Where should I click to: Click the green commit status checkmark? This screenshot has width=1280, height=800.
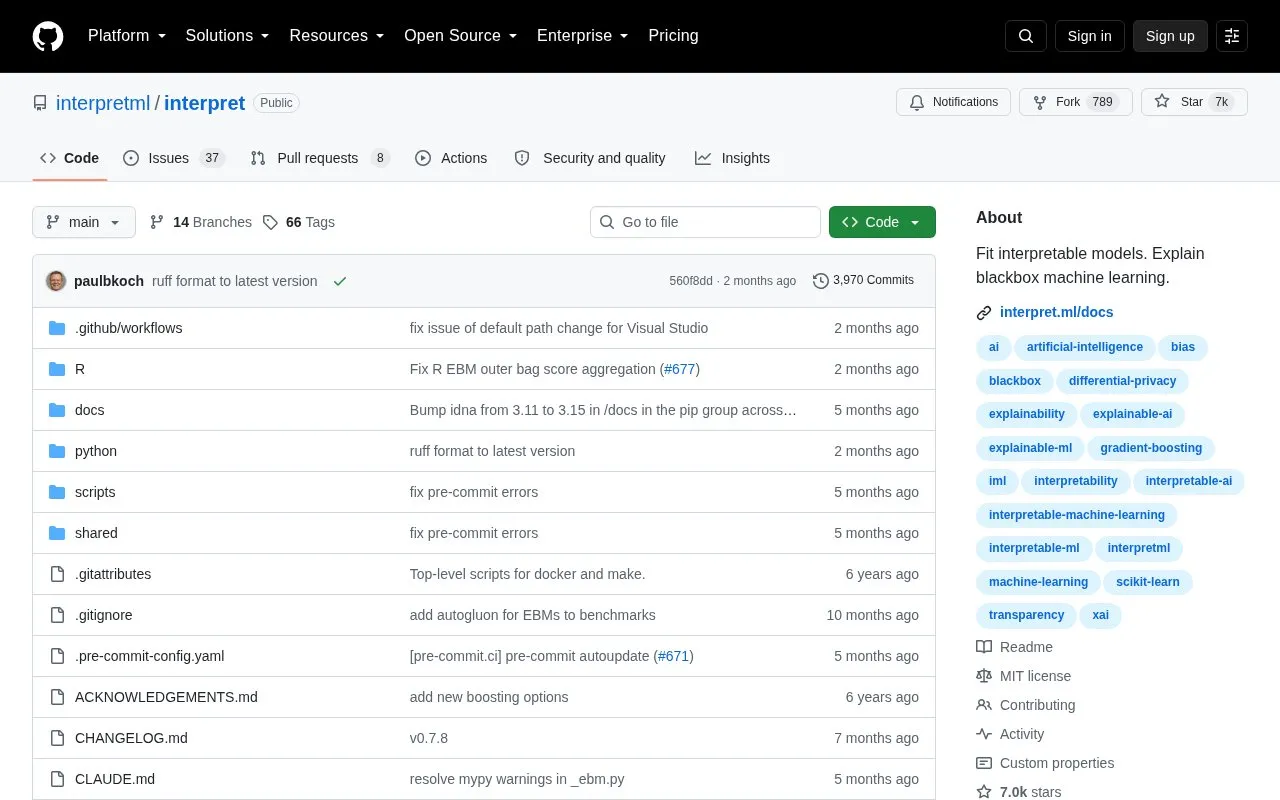(340, 281)
